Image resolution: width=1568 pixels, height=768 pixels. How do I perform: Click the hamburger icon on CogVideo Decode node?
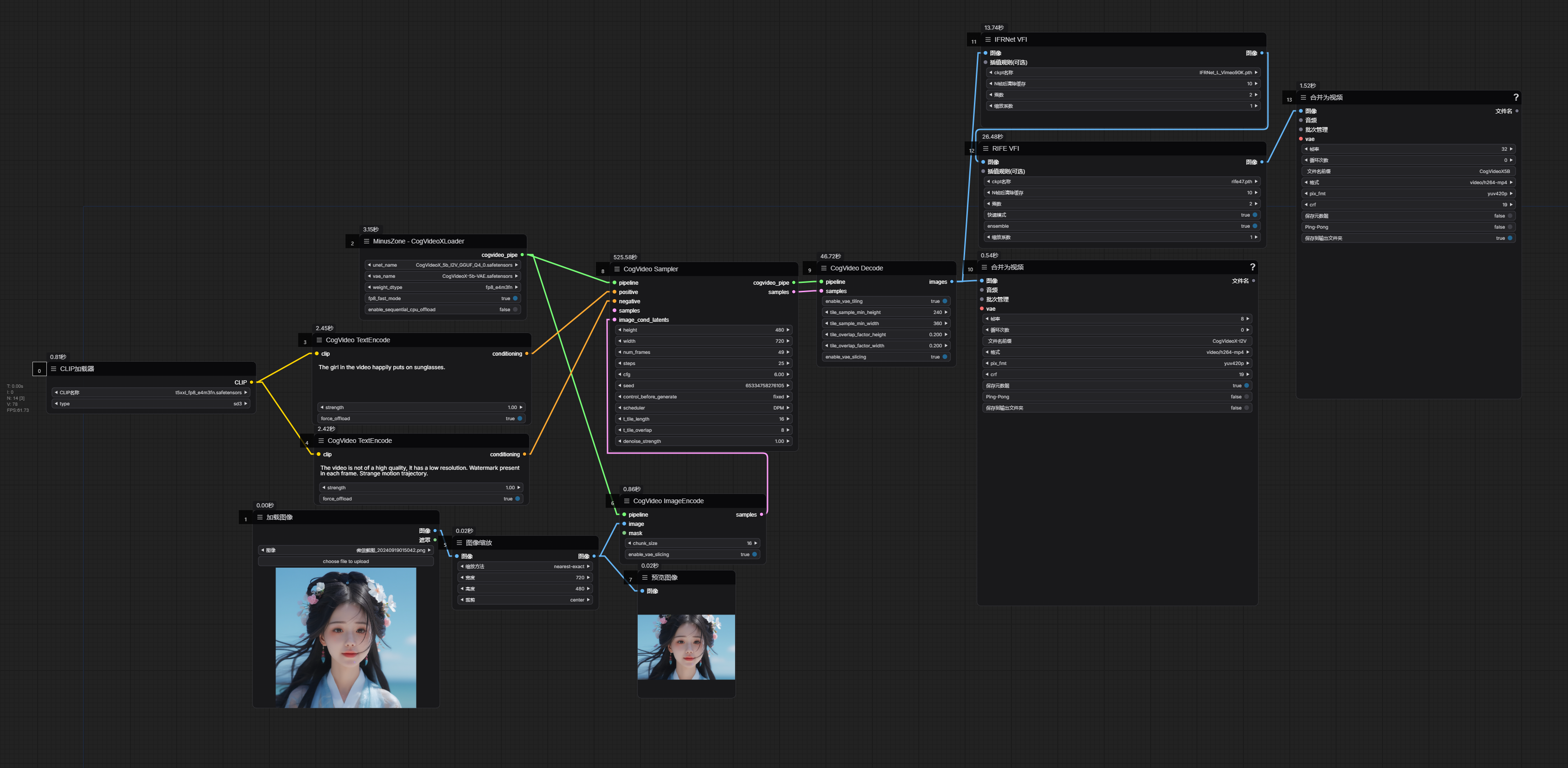click(x=824, y=269)
